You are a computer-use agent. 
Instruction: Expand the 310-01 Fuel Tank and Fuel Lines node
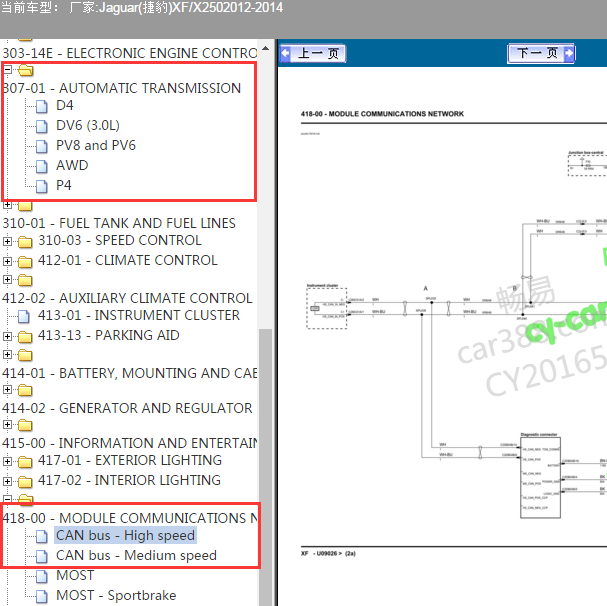(7, 205)
